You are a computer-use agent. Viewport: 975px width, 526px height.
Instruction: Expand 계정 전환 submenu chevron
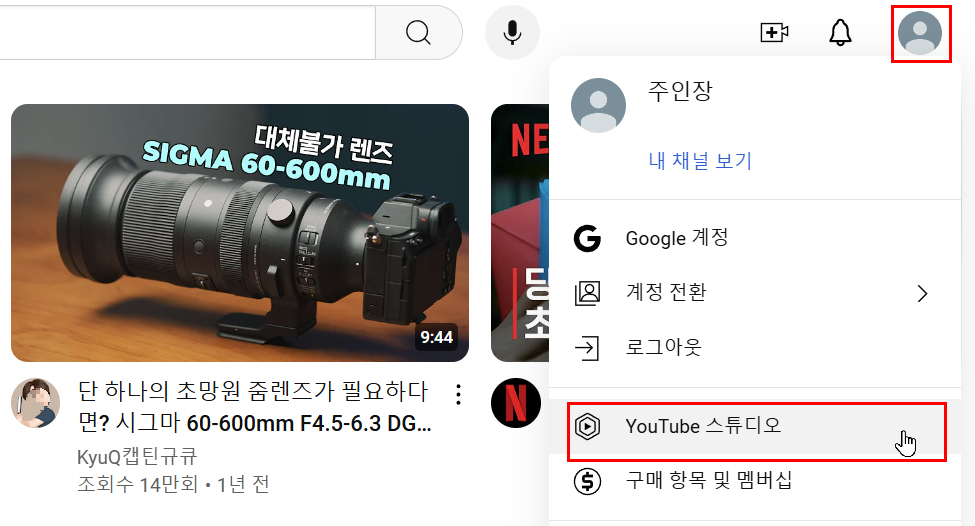pos(922,293)
